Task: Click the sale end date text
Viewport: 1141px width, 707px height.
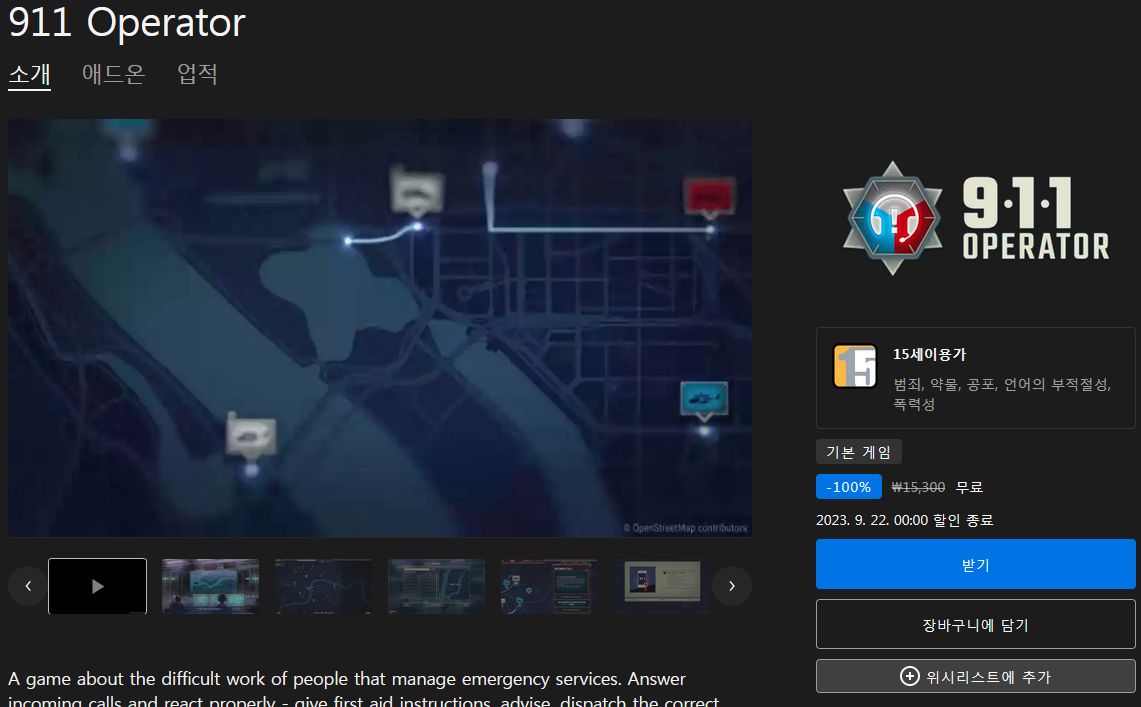Action: (x=905, y=520)
